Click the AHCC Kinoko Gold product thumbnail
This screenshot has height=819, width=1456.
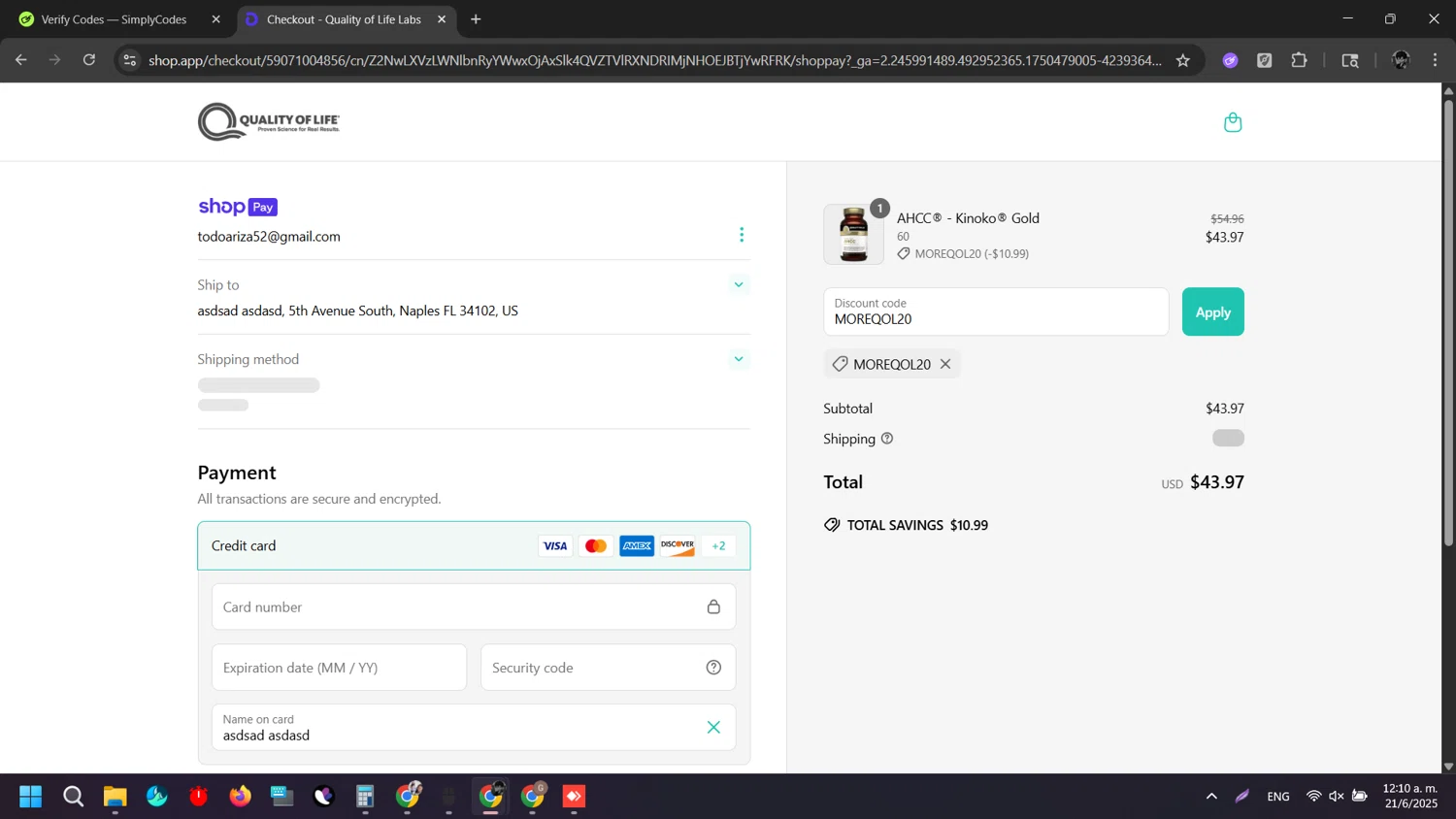coord(854,234)
